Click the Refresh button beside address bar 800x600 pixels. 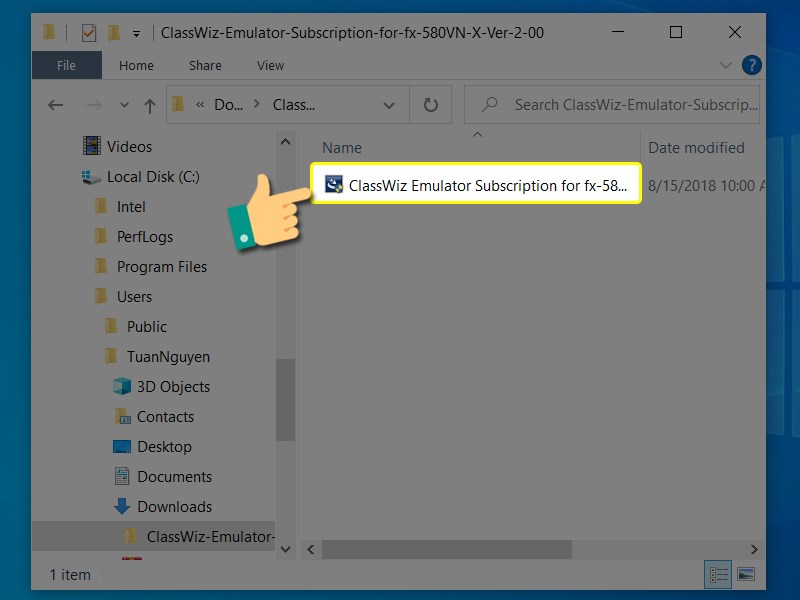point(431,104)
